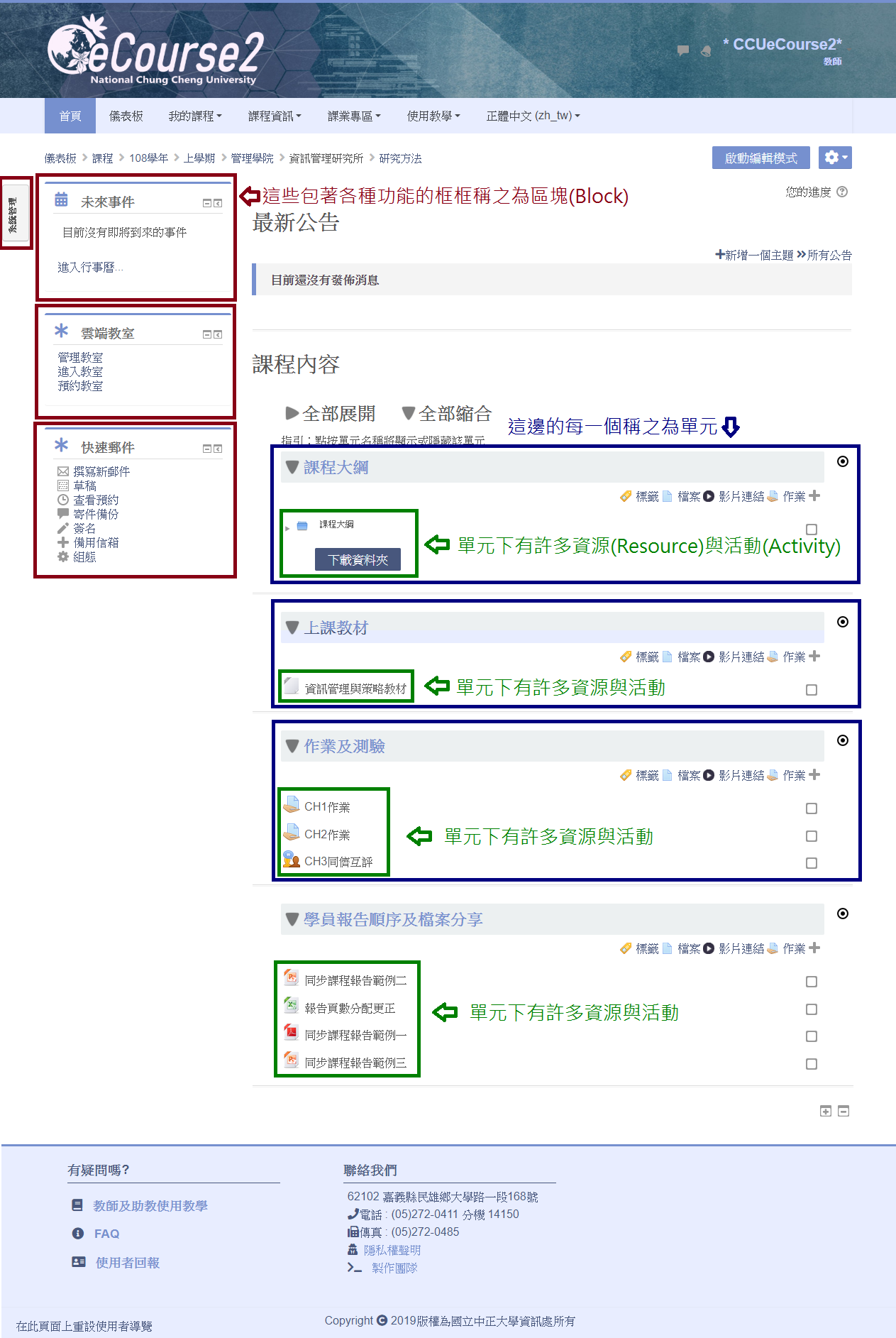Image resolution: width=896 pixels, height=1338 pixels.
Task: Select the radio button for 課程大綱 section
Action: tap(843, 461)
